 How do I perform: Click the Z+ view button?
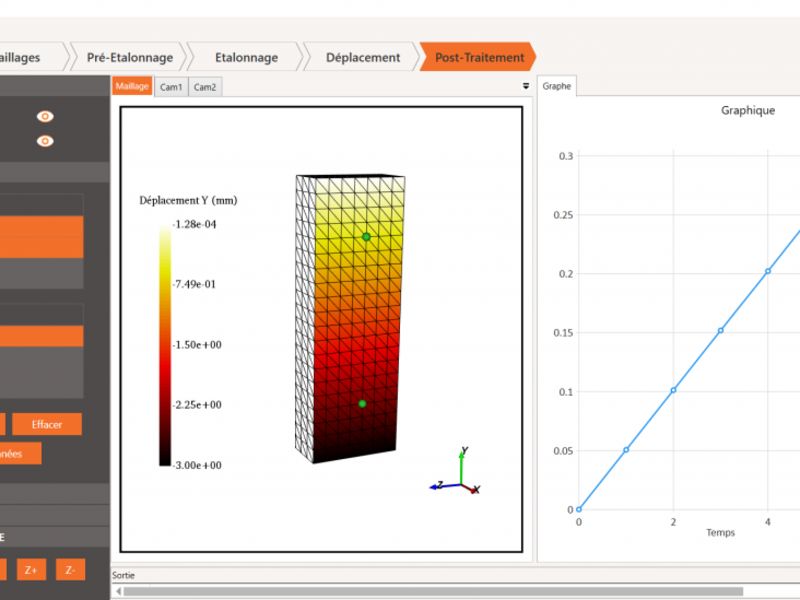coord(31,569)
